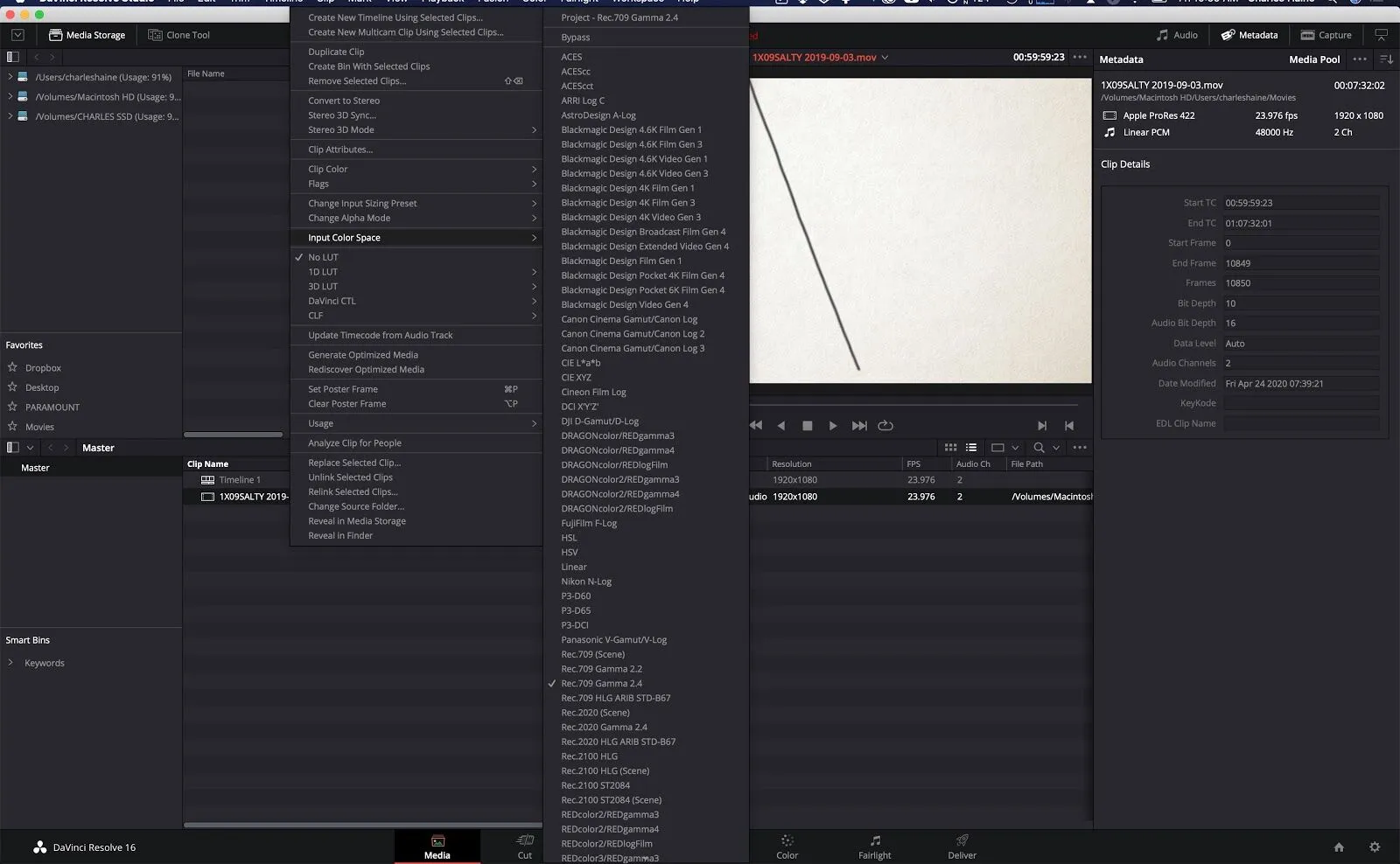Switch to the Media page

(x=437, y=847)
